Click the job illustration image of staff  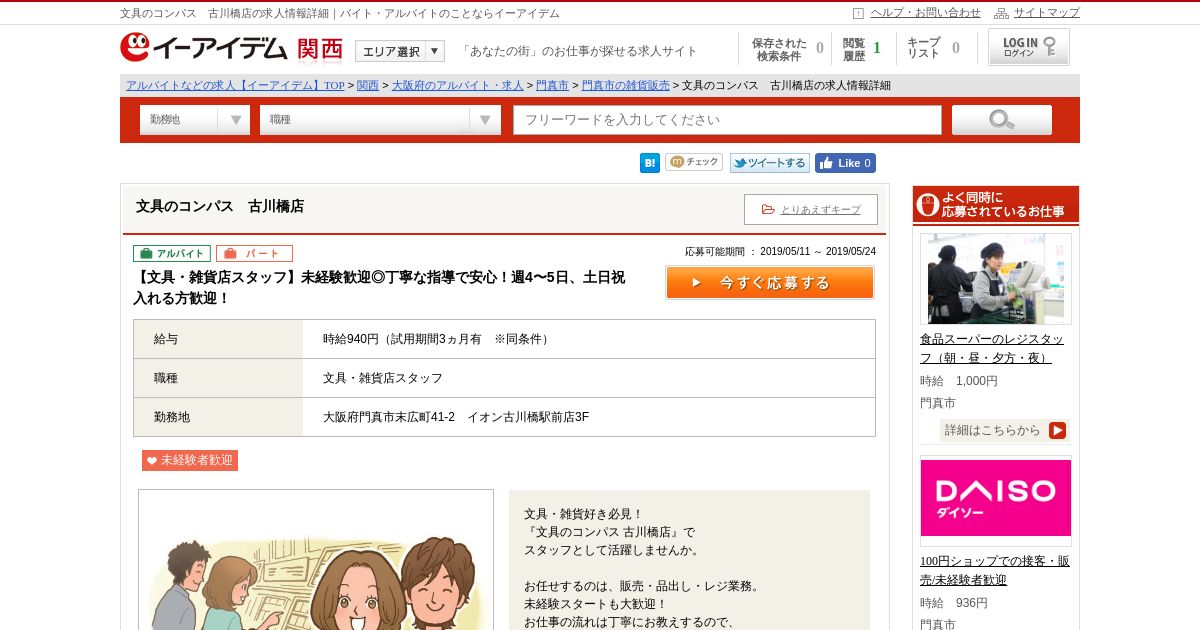point(316,560)
